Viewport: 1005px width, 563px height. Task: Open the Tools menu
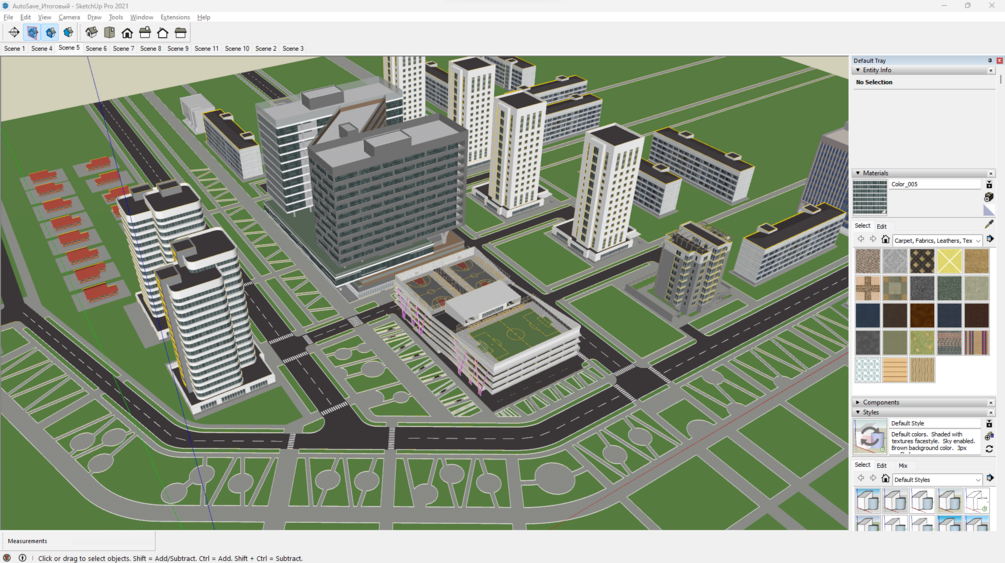click(116, 17)
